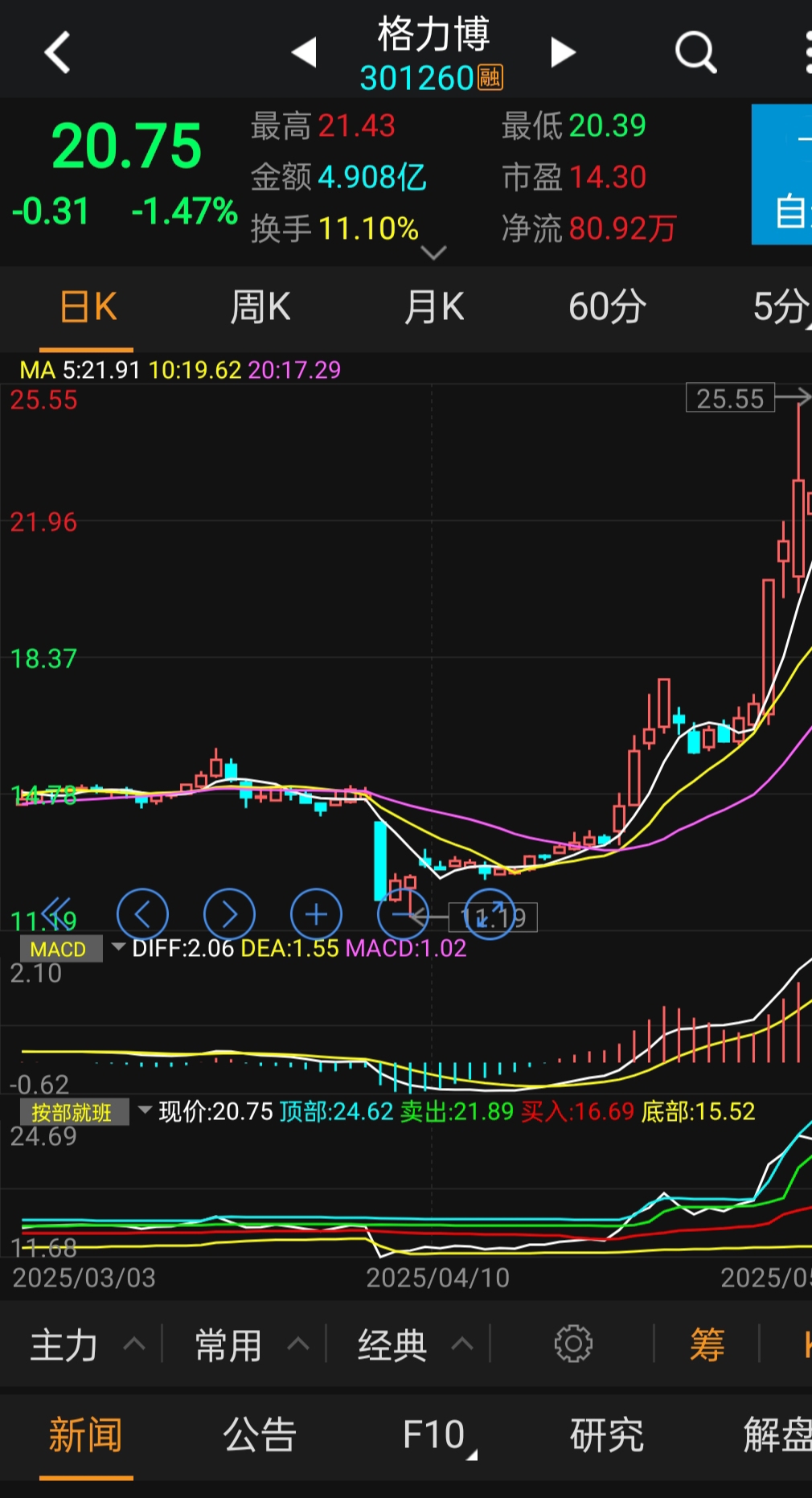Open the 新闻 news tab
Viewport: 812px width, 1498px height.
tap(85, 1435)
